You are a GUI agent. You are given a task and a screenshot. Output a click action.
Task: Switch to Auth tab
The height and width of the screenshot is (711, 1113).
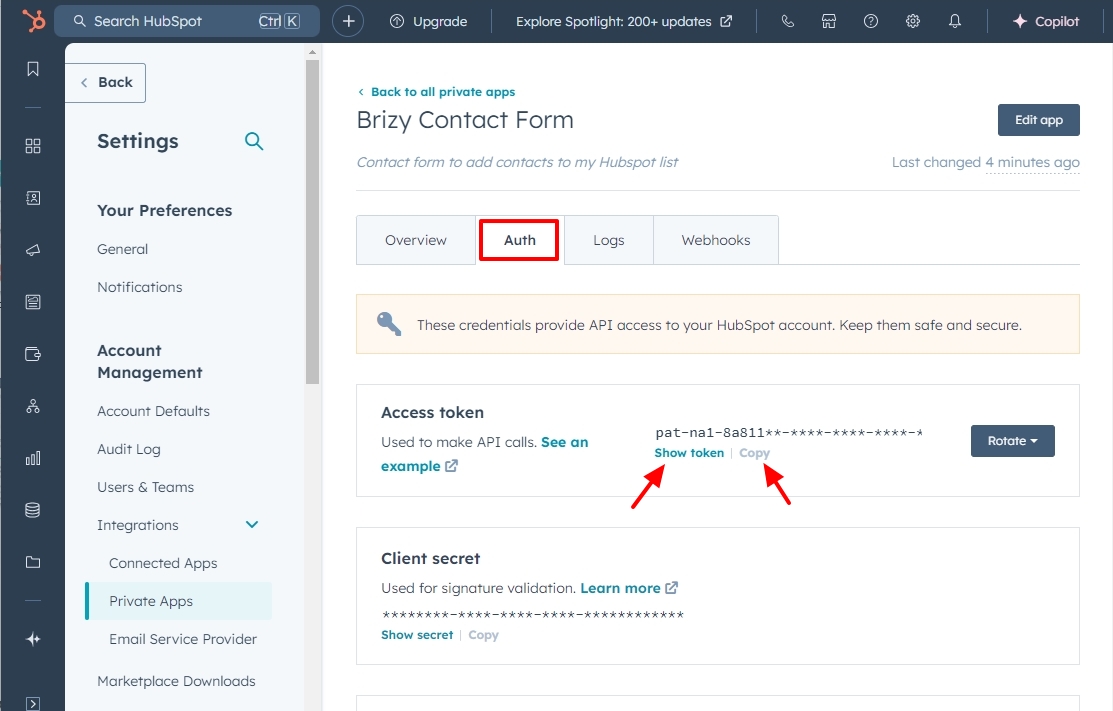(x=520, y=240)
